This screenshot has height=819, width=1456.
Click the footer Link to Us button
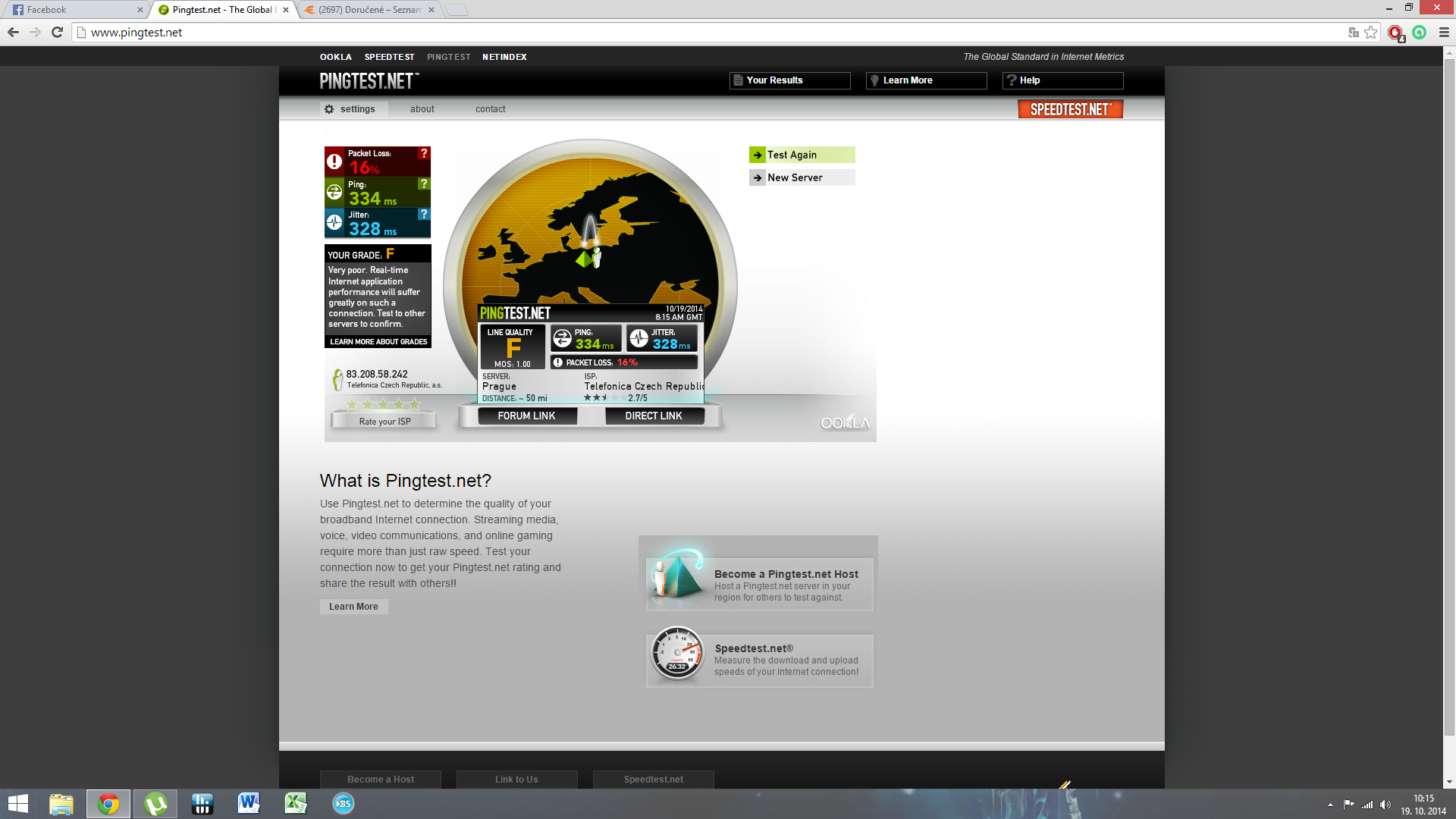(x=517, y=780)
